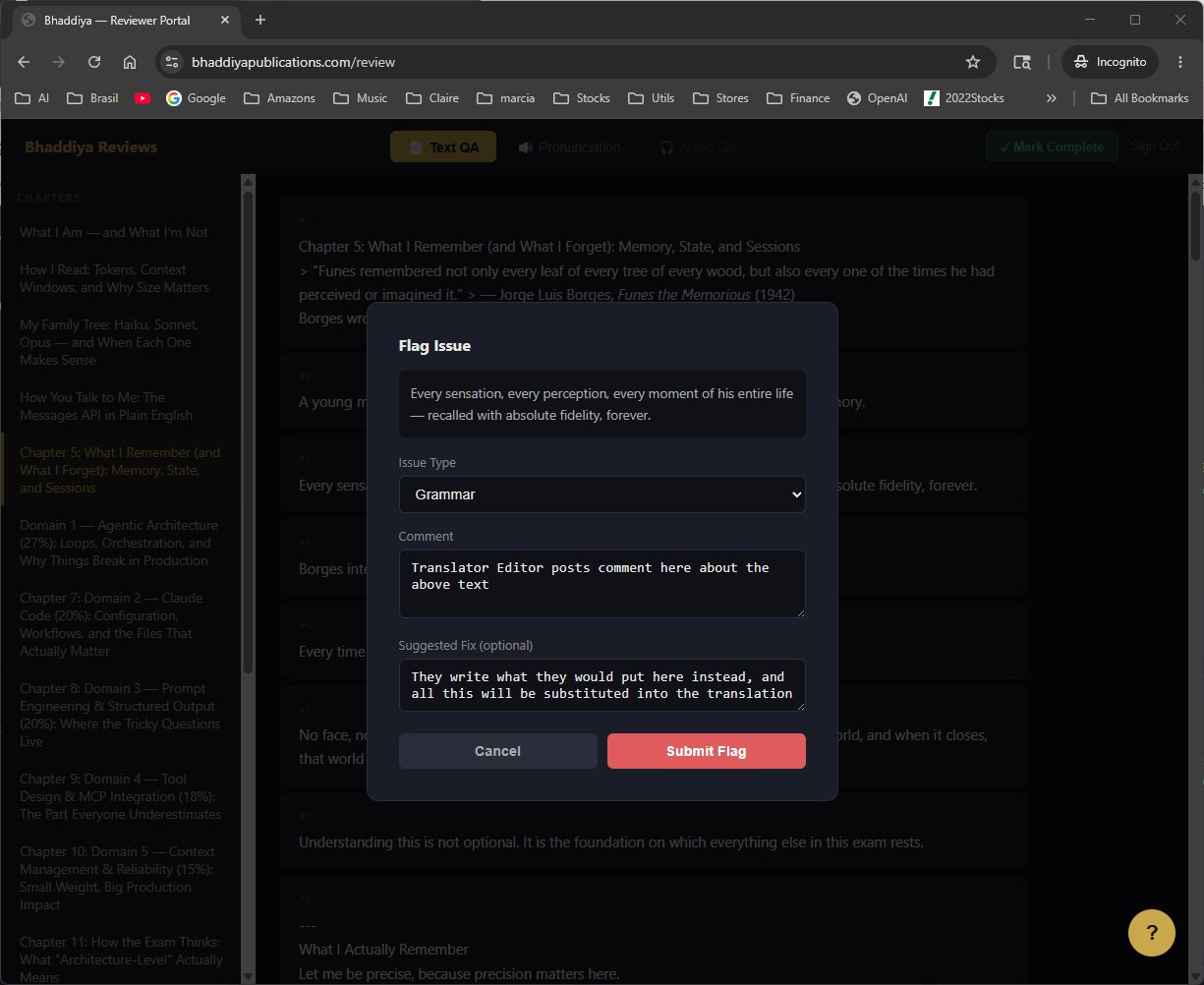Switch to the Text QA tab
The image size is (1204, 985).
[x=443, y=147]
